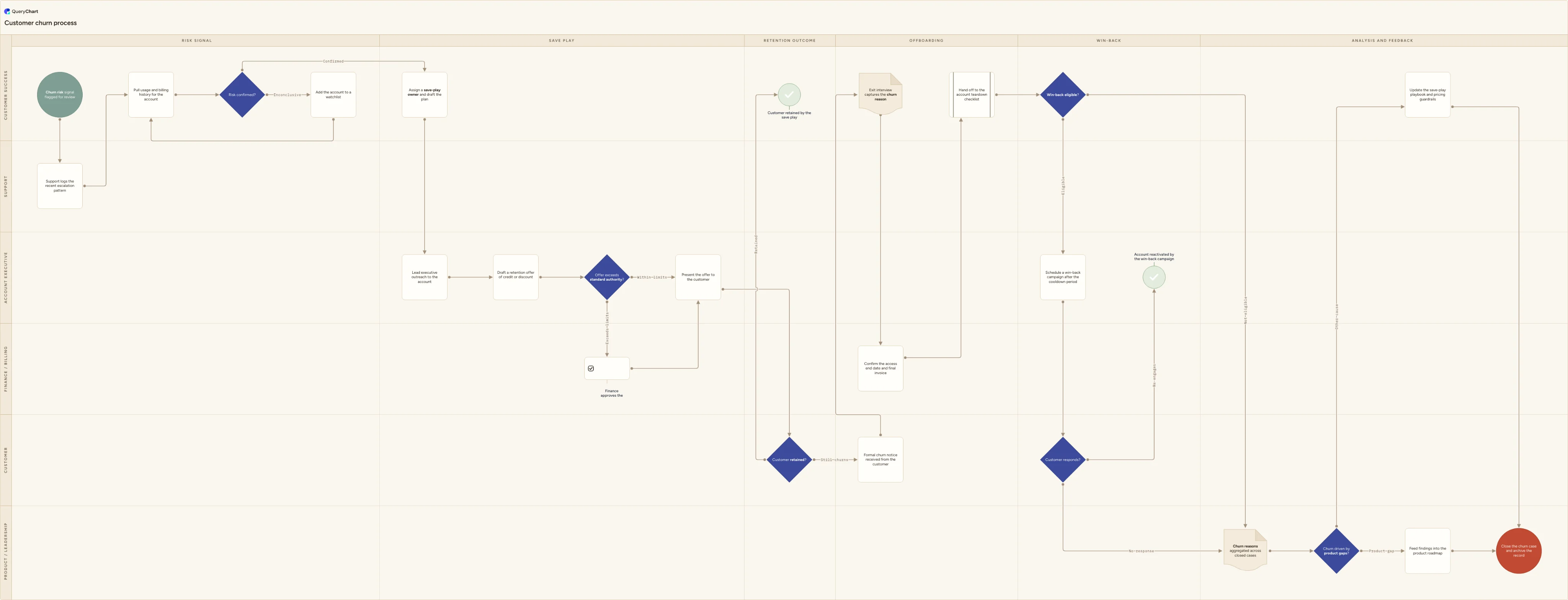
Task: Click the 'Inconclusive' edge label
Action: (287, 95)
